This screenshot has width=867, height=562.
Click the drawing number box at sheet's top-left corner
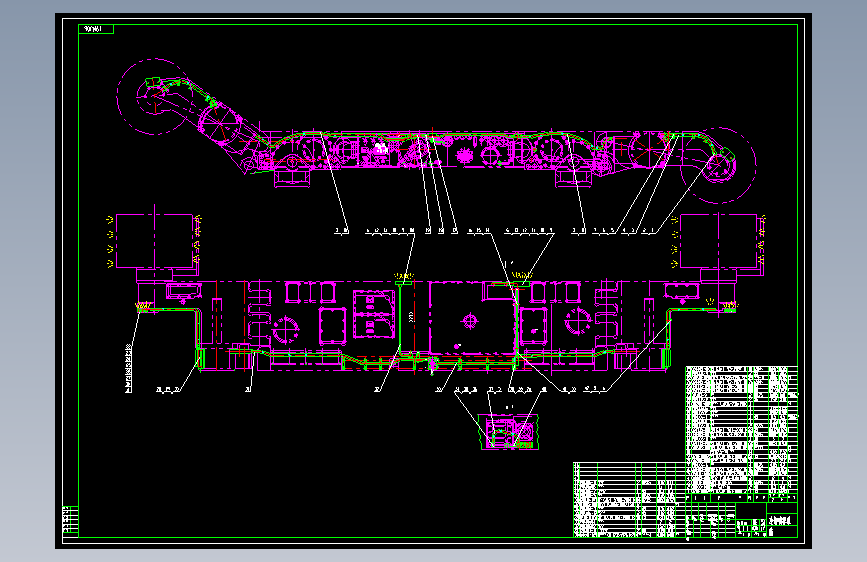(96, 29)
